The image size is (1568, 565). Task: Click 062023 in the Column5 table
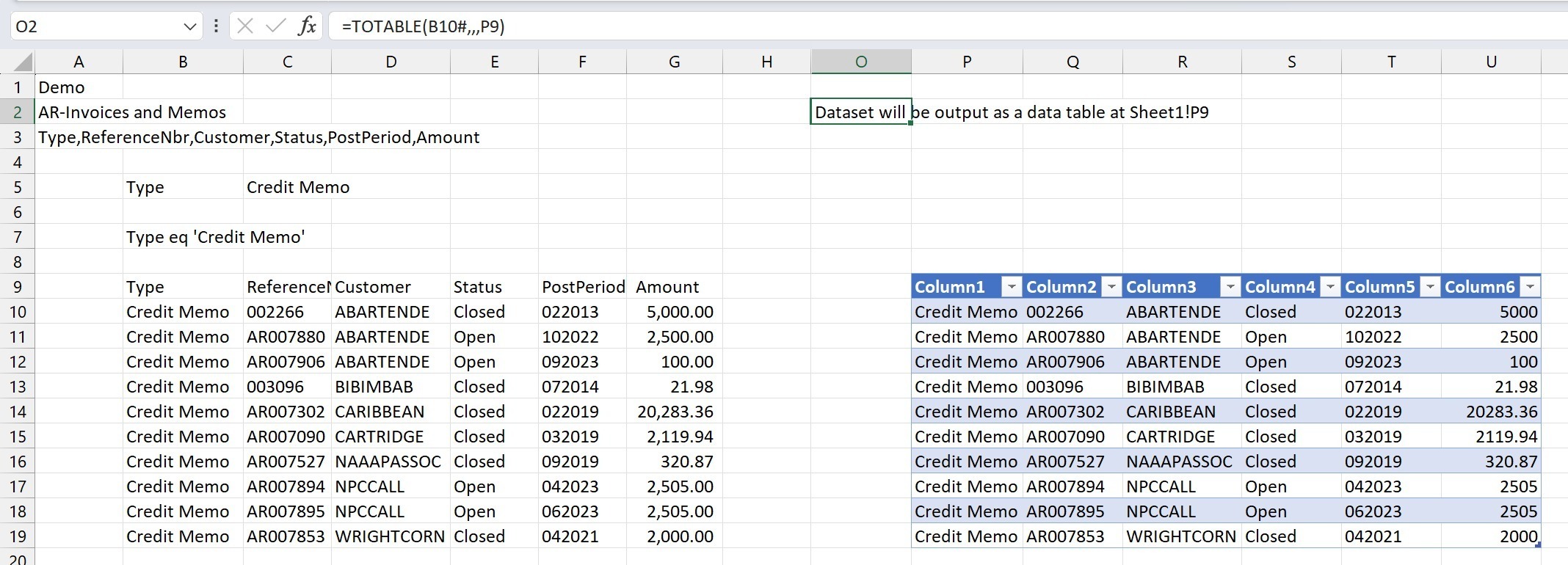point(1391,511)
